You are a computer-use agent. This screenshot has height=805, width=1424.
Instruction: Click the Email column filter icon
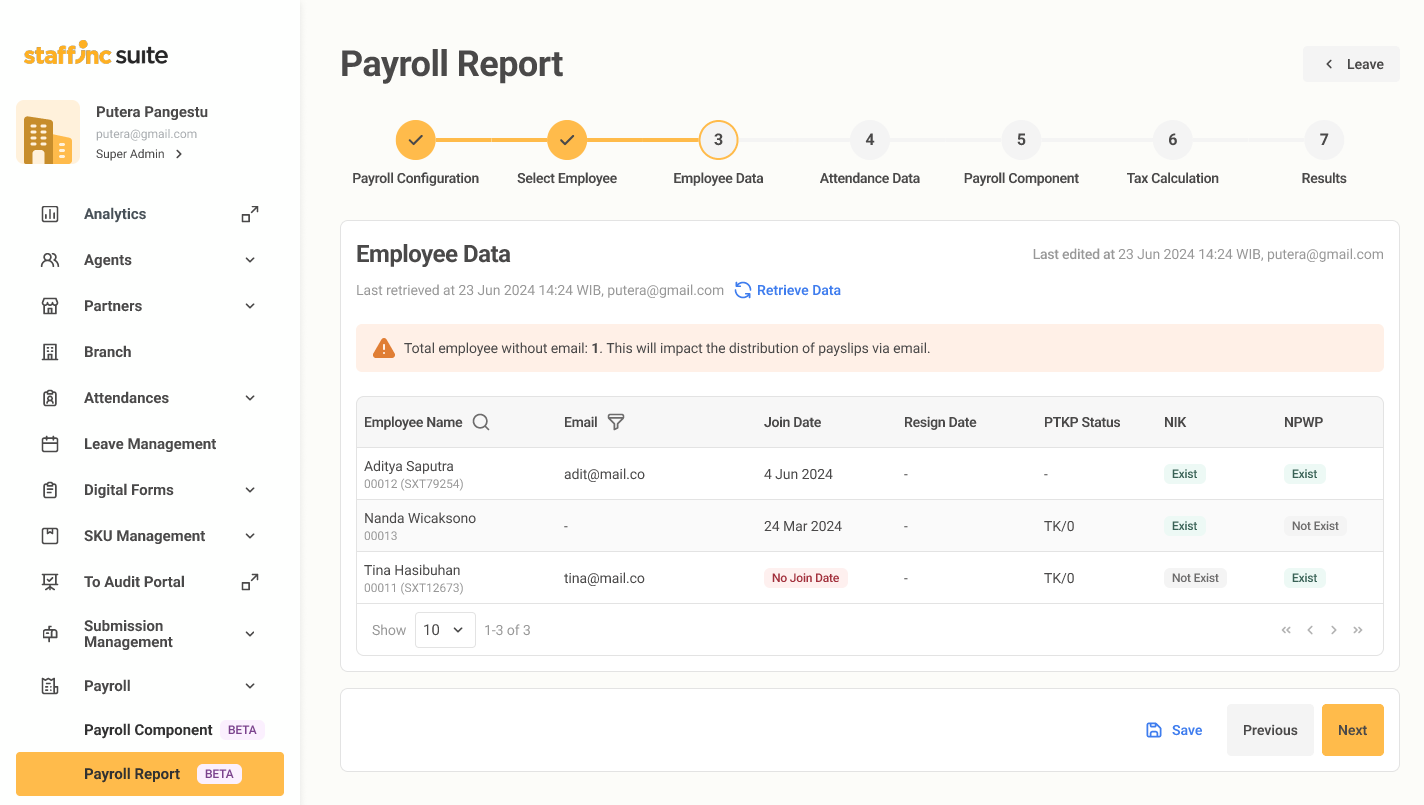point(616,422)
